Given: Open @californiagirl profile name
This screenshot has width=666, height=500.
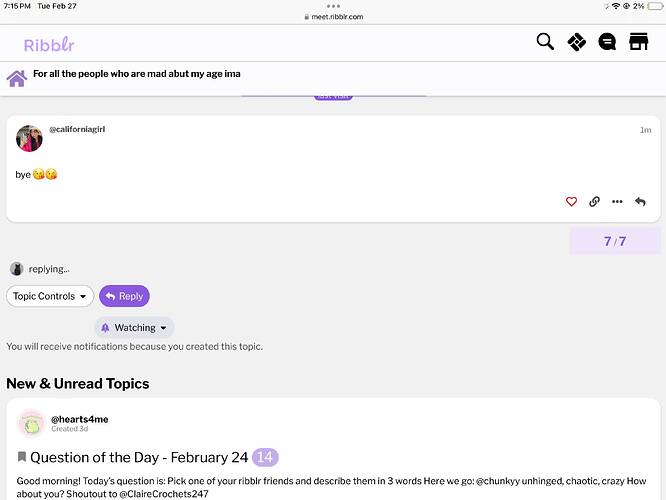Looking at the screenshot, I should pyautogui.click(x=77, y=129).
